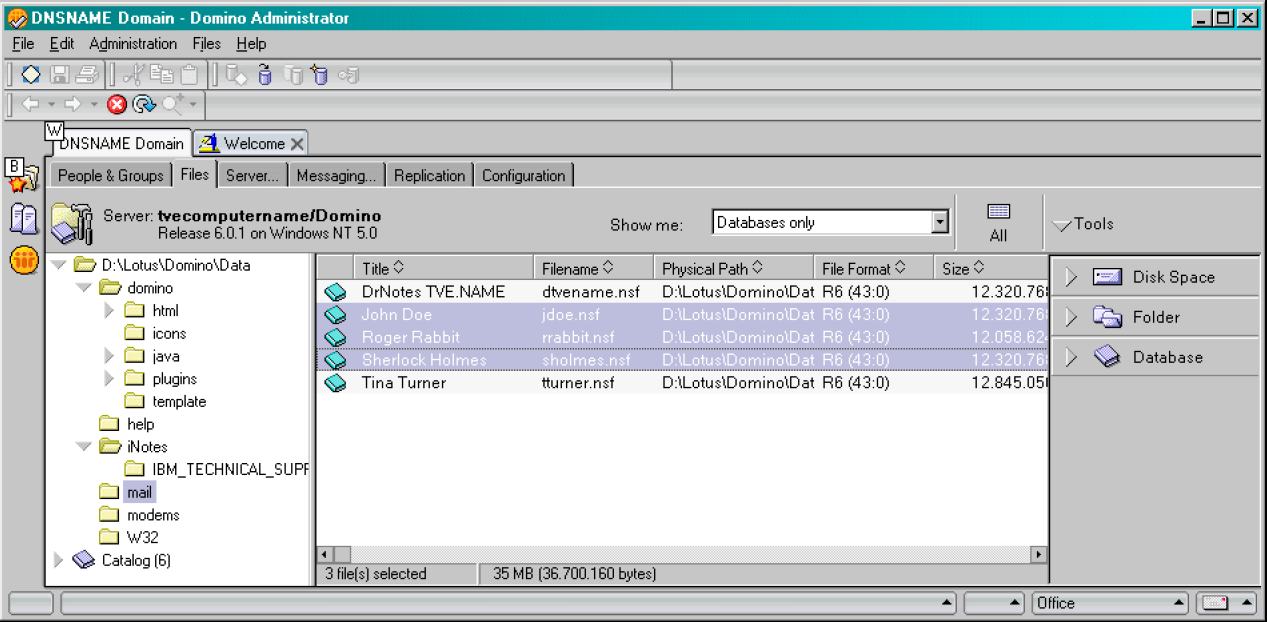Sort by the File Format column header
1268x622 pixels.
(874, 268)
